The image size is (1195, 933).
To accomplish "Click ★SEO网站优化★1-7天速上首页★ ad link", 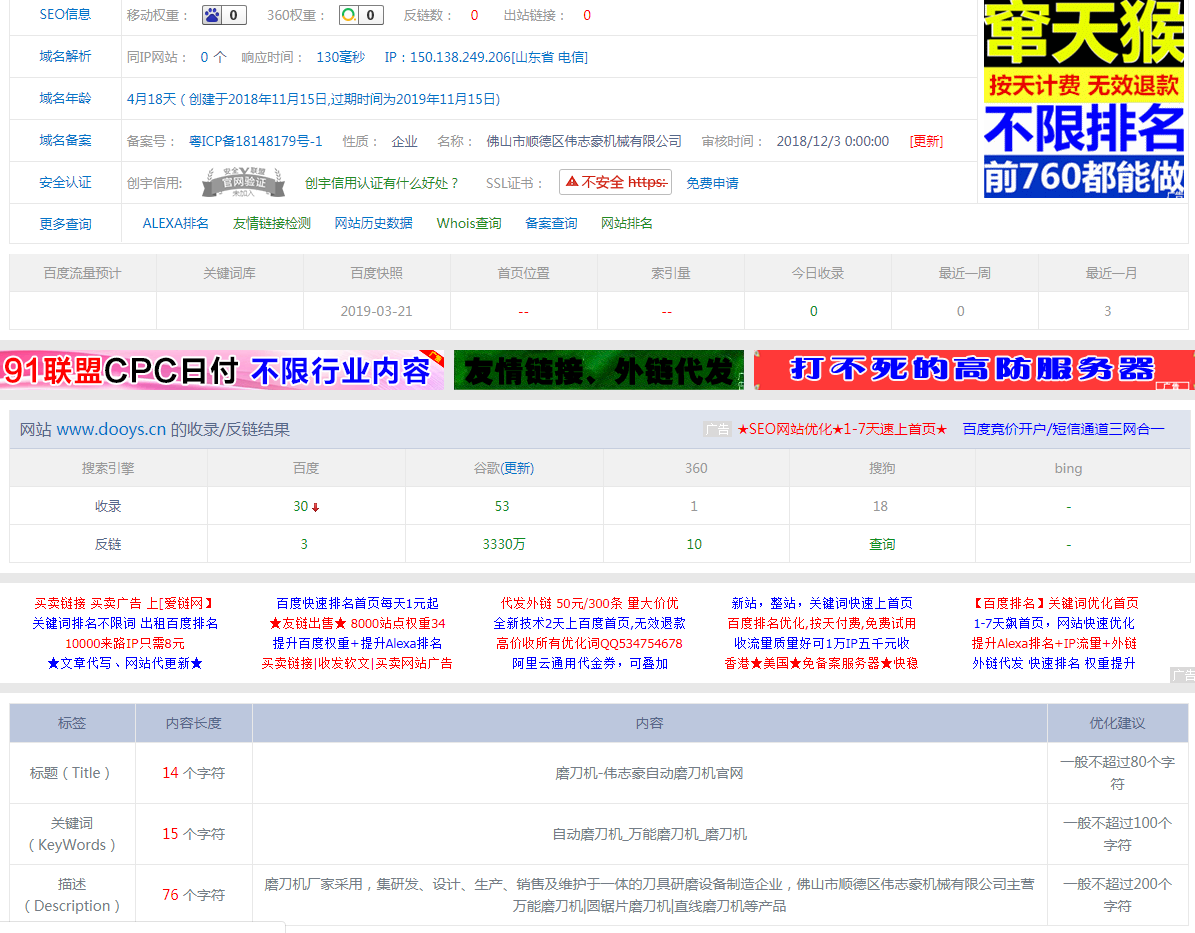I will (x=841, y=429).
